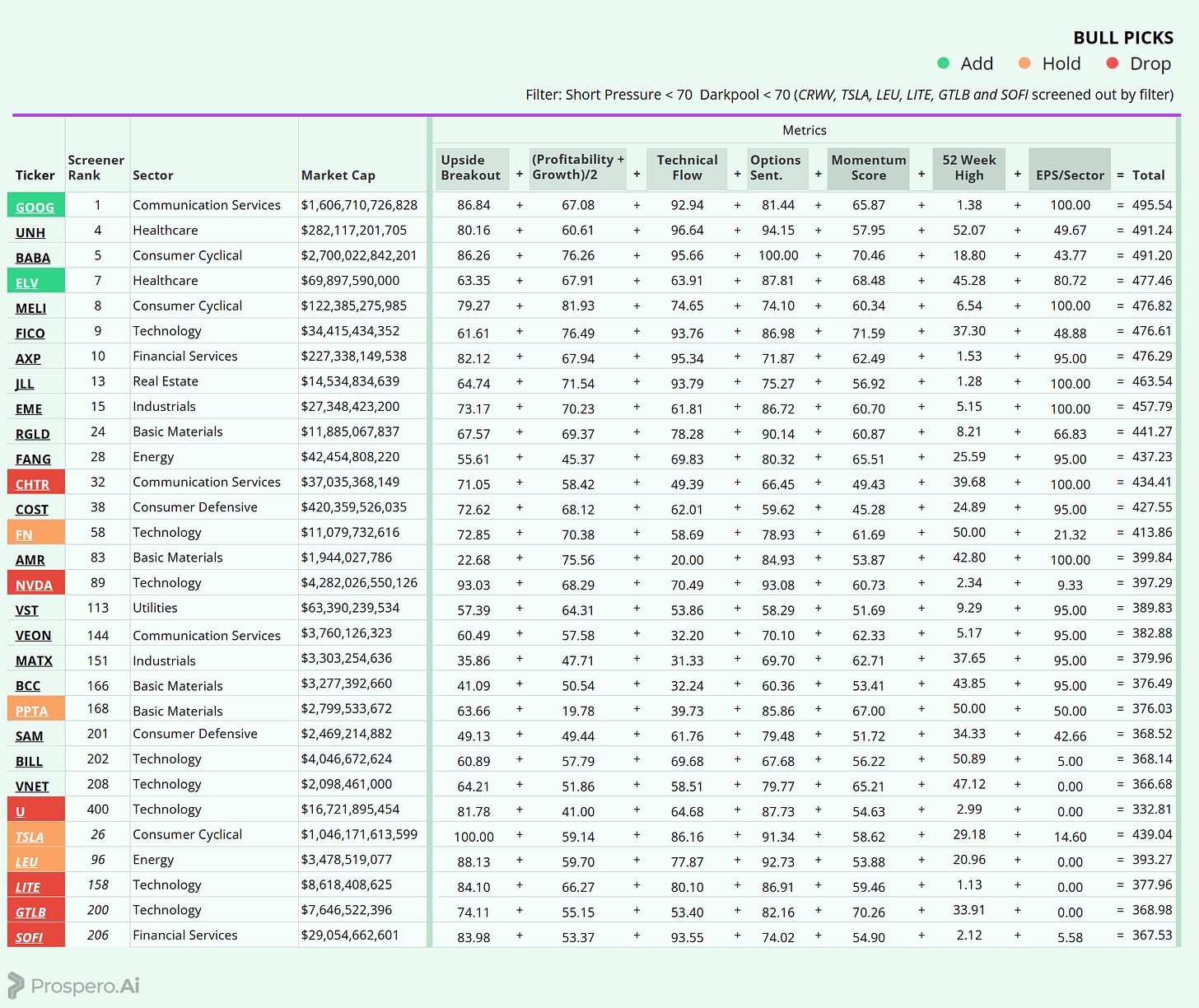Click NVDA market cap $4,282,026,550,126

point(359,583)
